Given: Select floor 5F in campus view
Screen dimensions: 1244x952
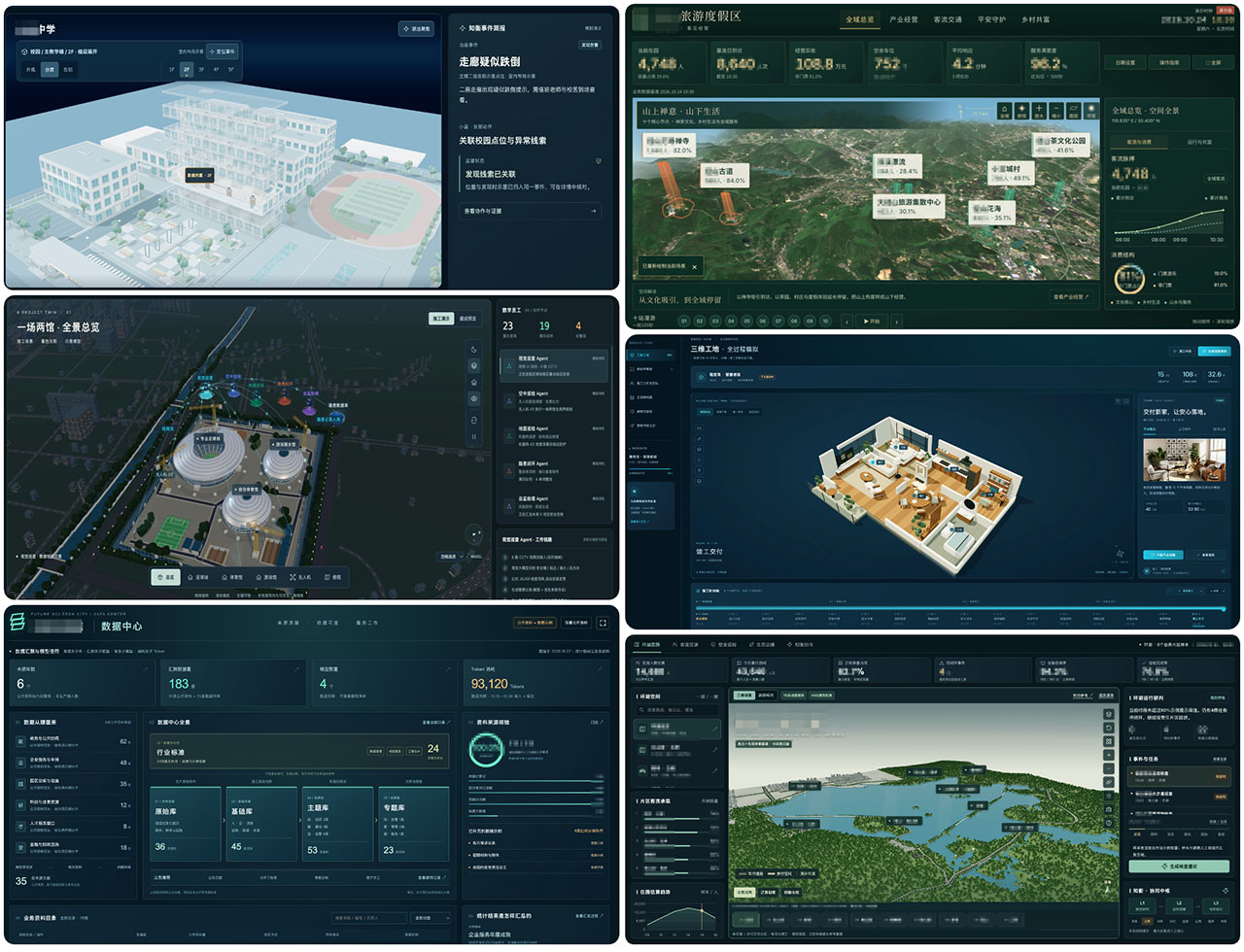Looking at the screenshot, I should point(231,70).
